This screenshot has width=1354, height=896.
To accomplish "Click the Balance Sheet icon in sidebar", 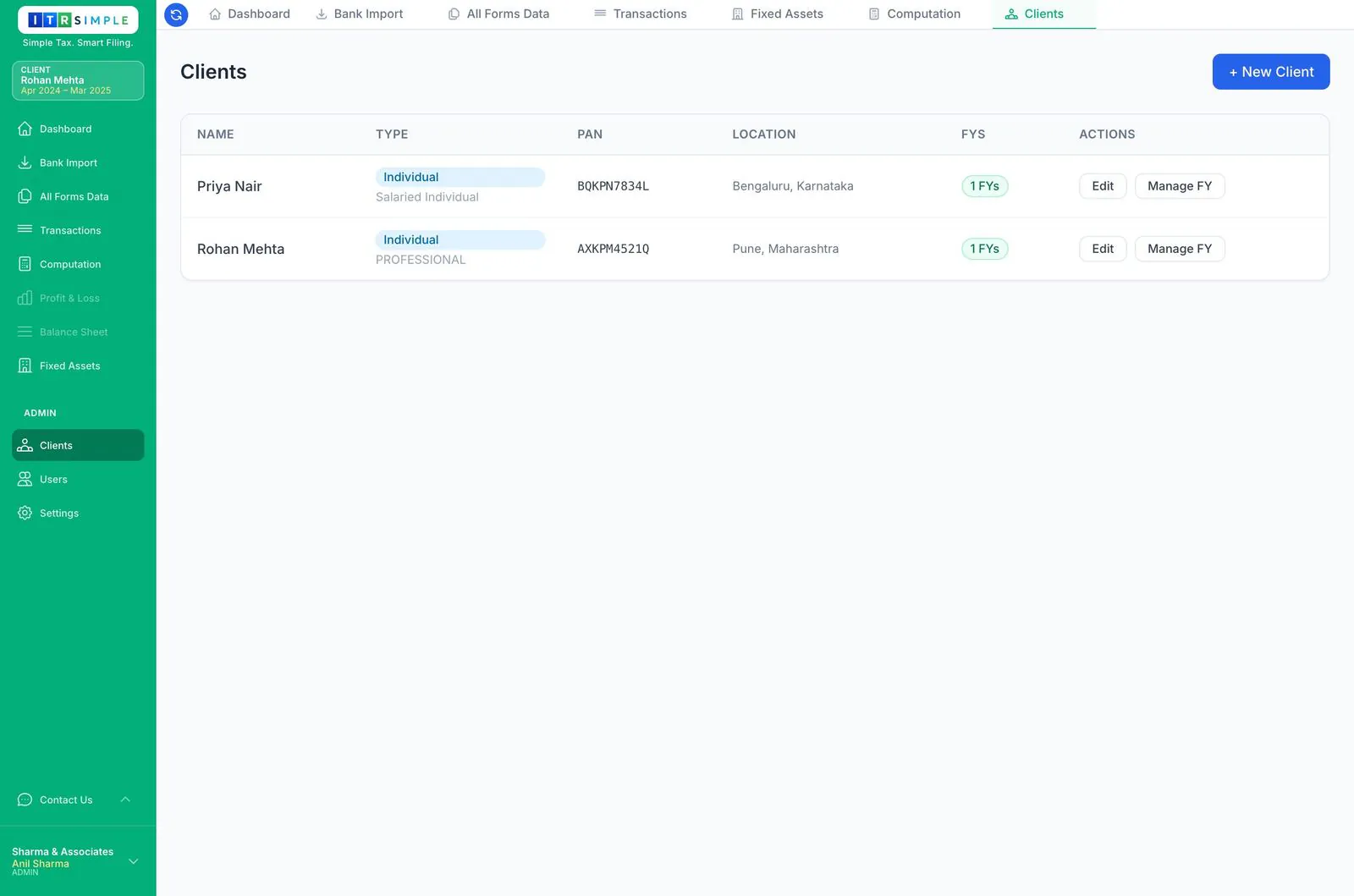I will pyautogui.click(x=25, y=332).
